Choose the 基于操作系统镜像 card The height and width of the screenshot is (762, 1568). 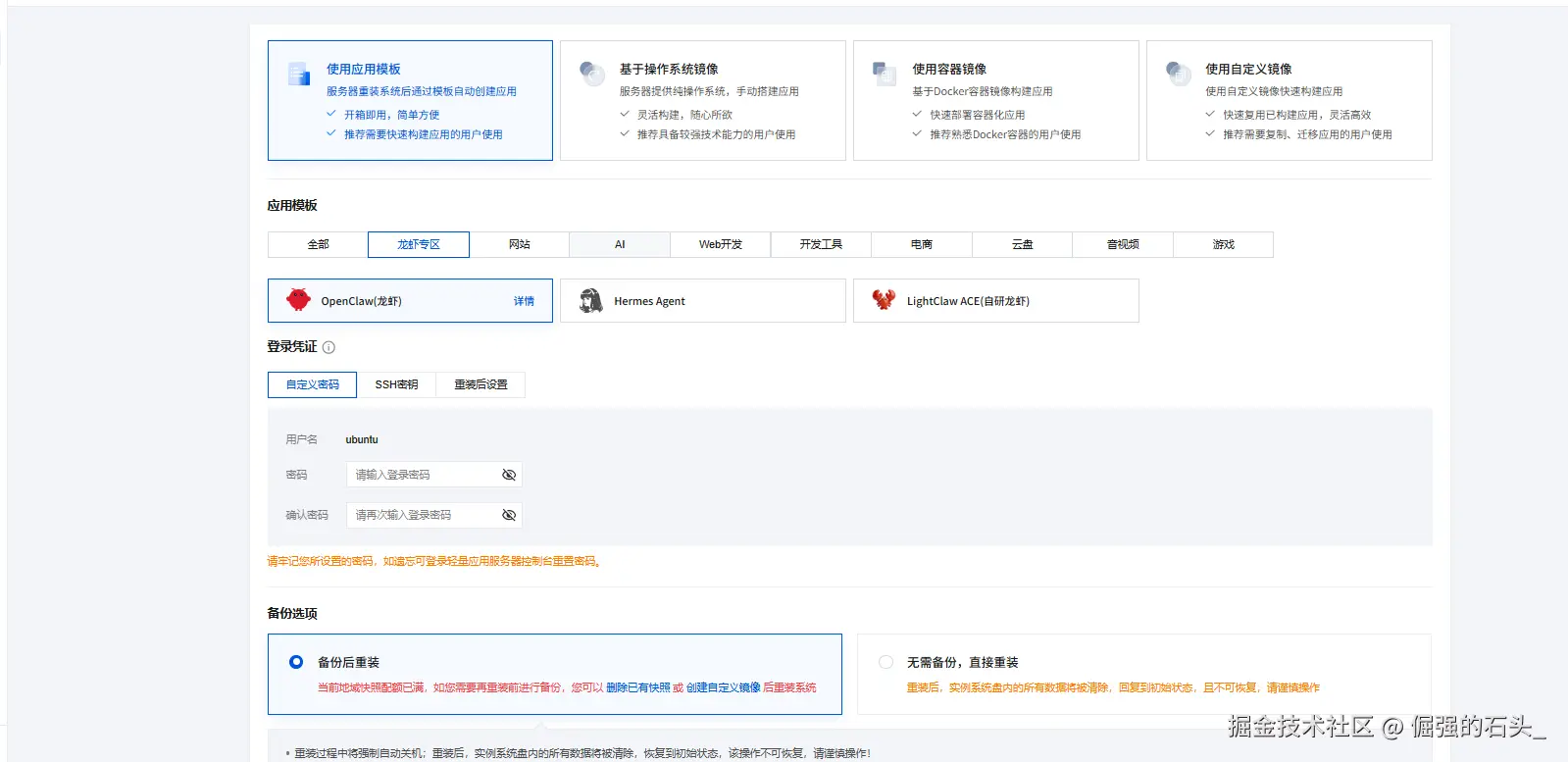coord(703,100)
